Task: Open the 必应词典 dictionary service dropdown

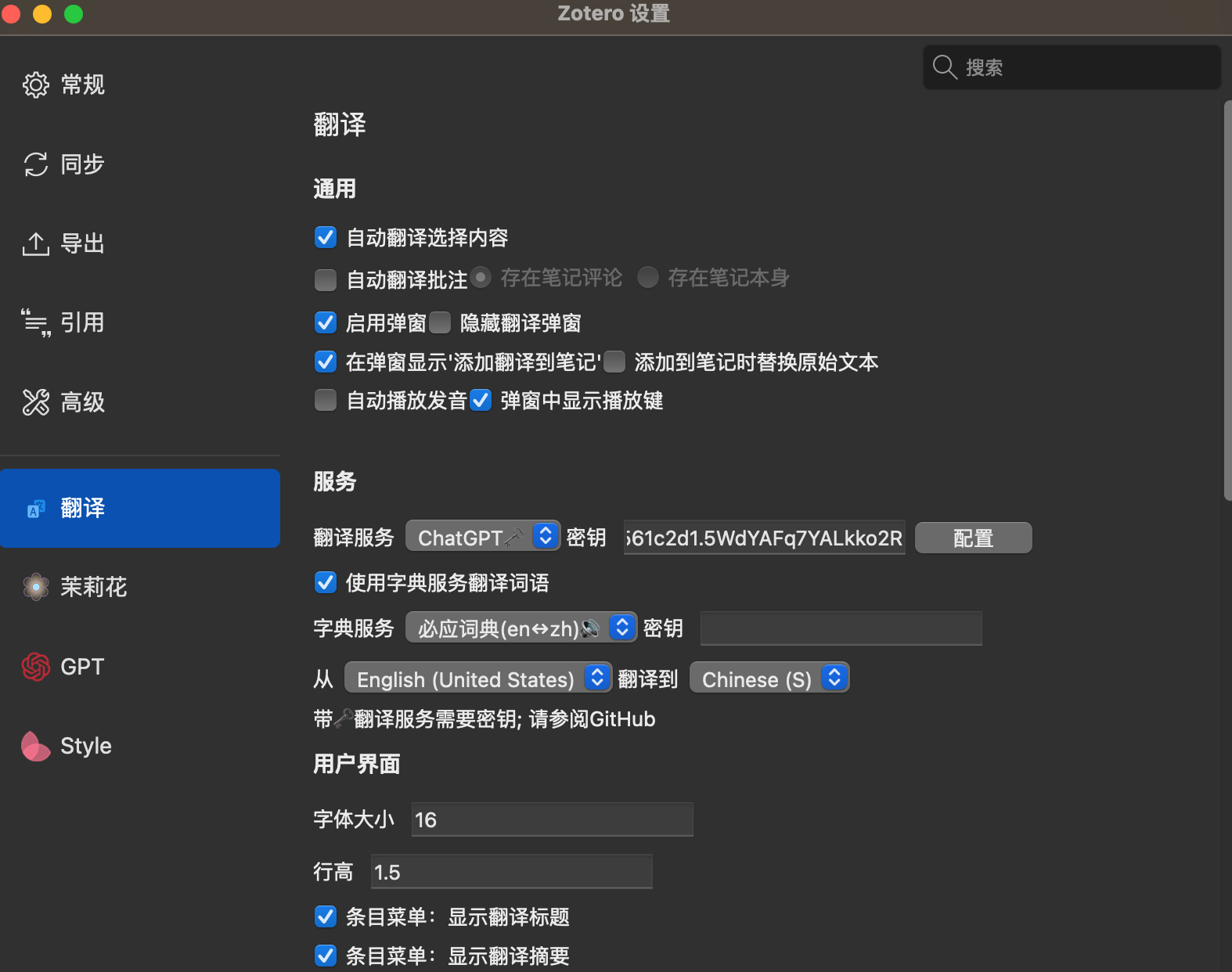Action: (x=521, y=628)
